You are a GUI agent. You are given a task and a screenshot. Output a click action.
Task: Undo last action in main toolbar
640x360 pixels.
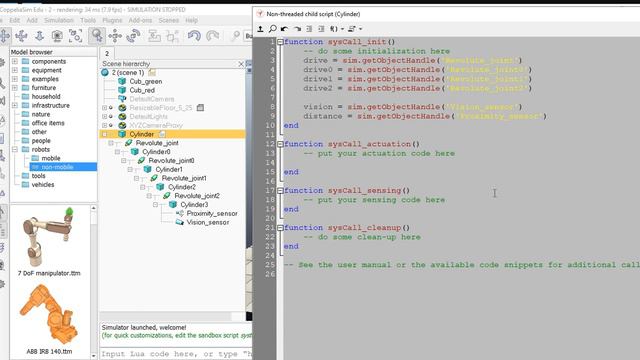pyautogui.click(x=194, y=36)
